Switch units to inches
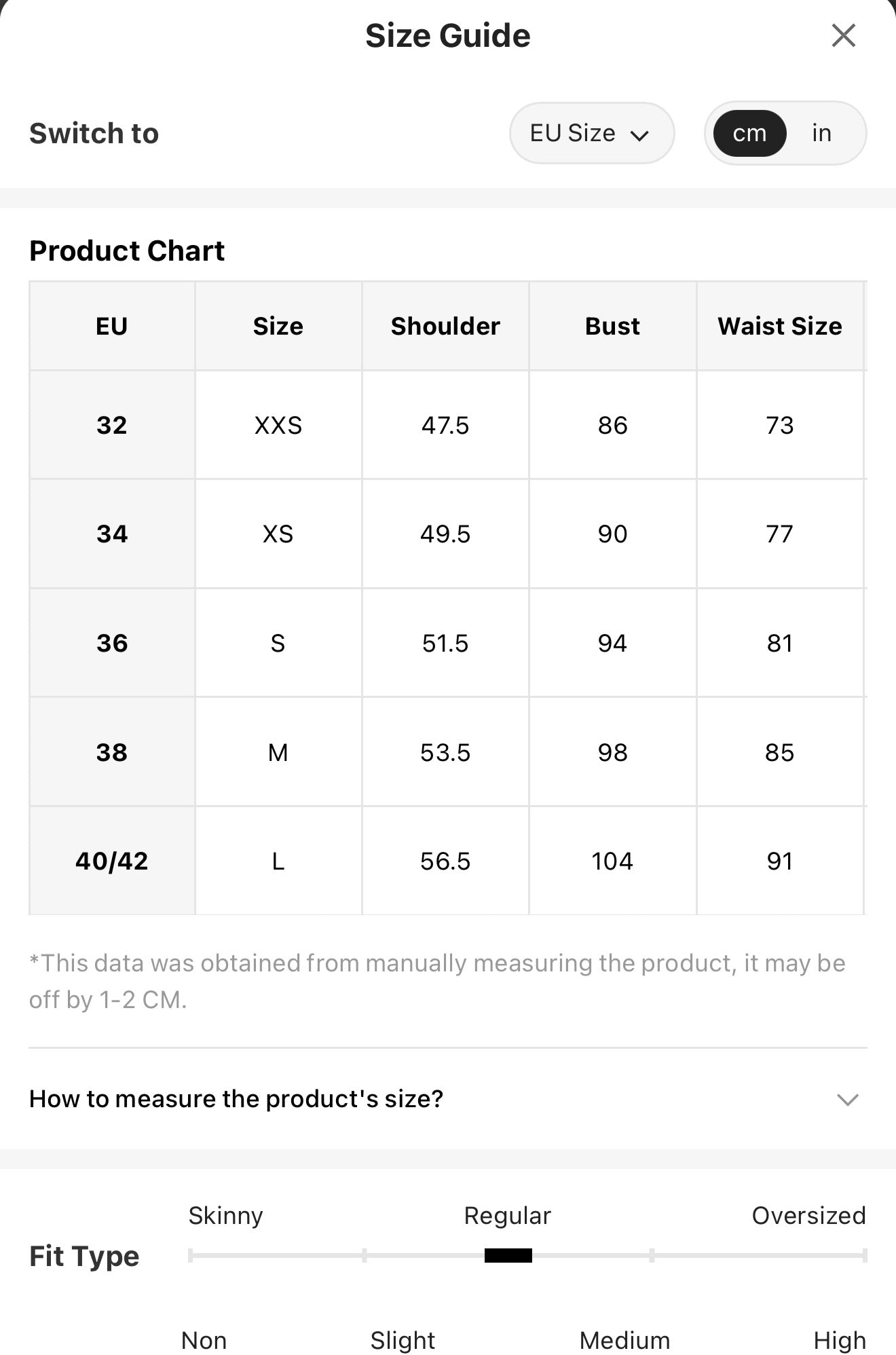Viewport: 896px width, 1355px height. [821, 133]
